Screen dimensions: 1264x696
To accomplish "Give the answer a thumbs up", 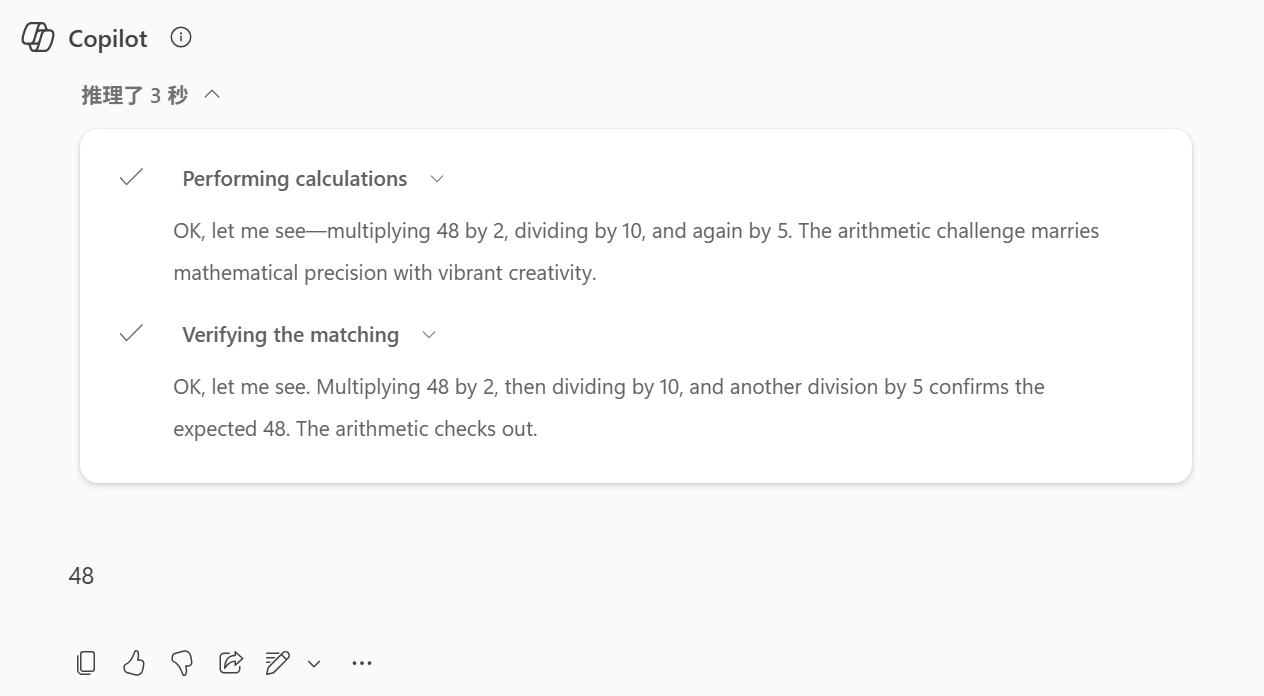I will coord(134,662).
